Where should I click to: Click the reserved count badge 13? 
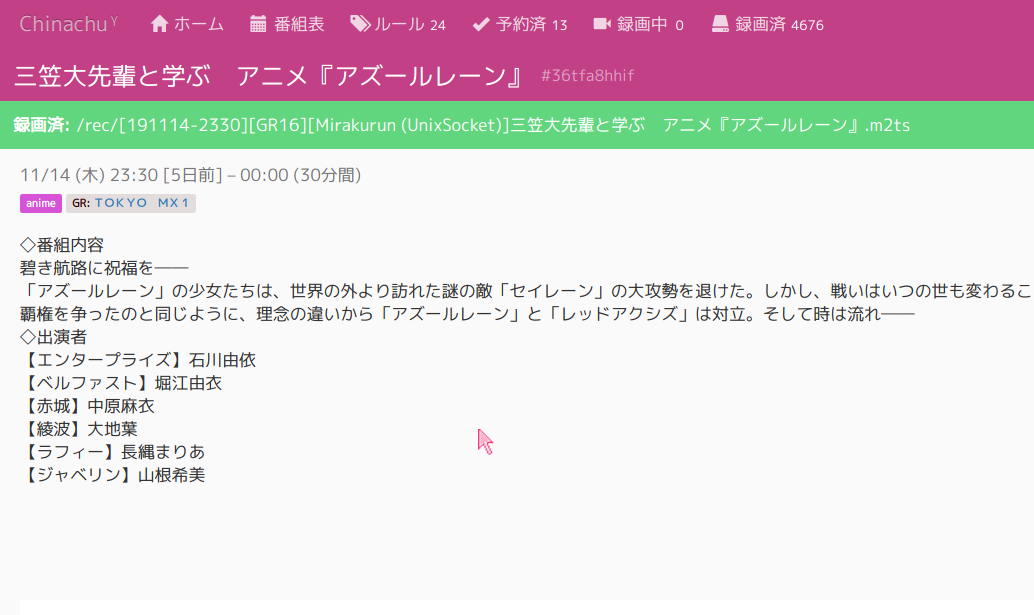point(559,25)
